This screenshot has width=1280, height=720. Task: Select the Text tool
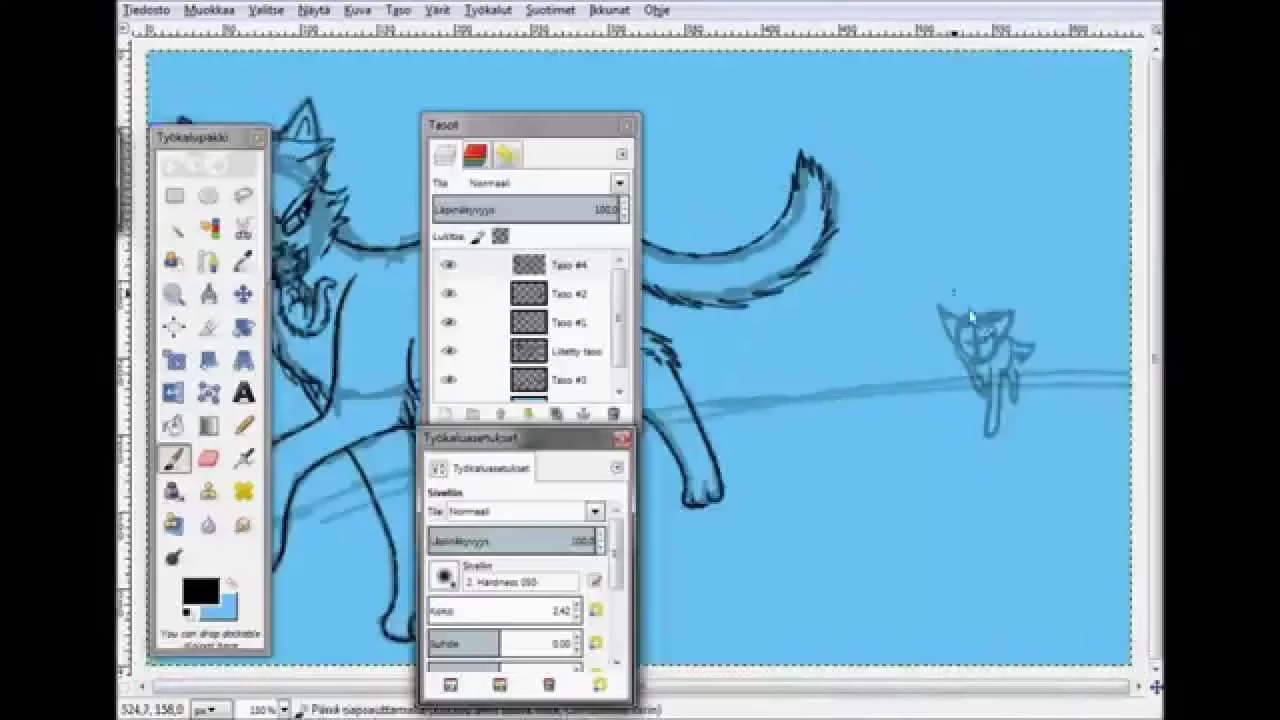tap(242, 393)
